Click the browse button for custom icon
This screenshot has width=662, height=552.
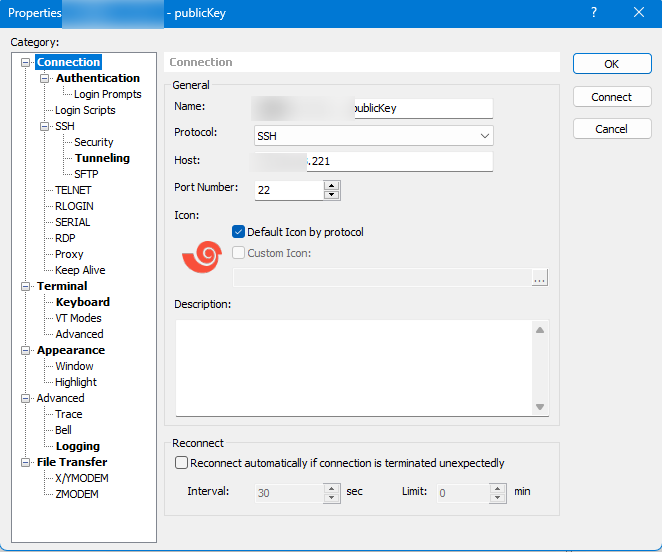coord(540,279)
